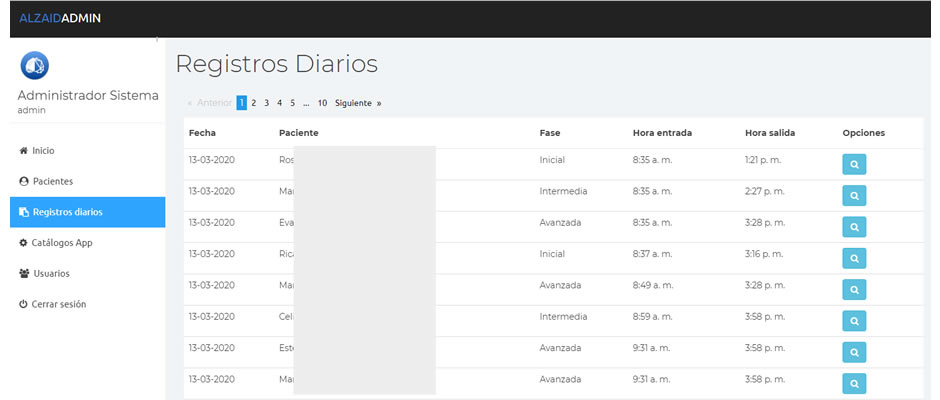Open details for the 2:27 p.m. exit record
The height and width of the screenshot is (400, 940).
[x=854, y=196]
